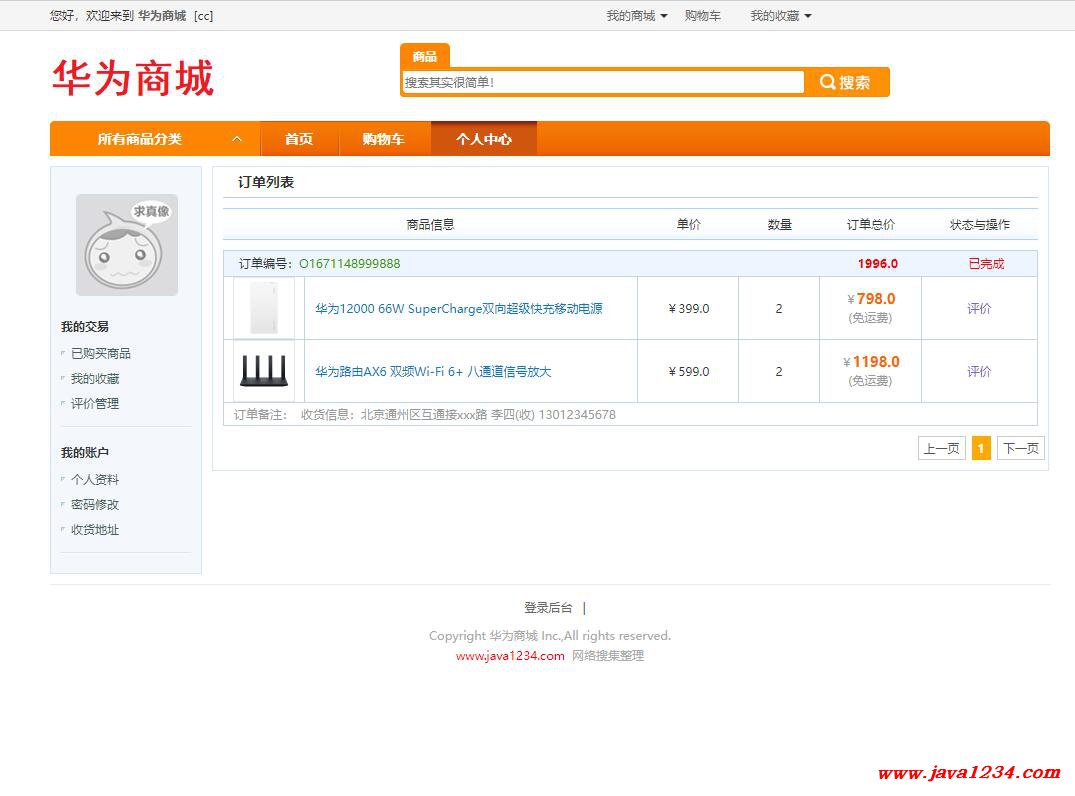Go to the 首页 navigation tab
The image size is (1075, 796).
click(x=299, y=139)
